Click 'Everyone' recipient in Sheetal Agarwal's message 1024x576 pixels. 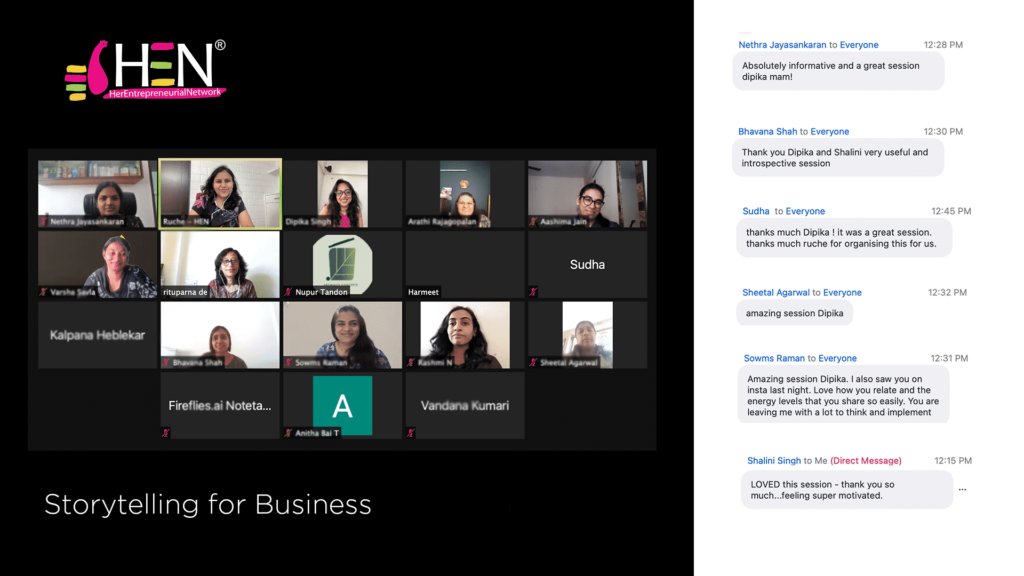[x=842, y=292]
